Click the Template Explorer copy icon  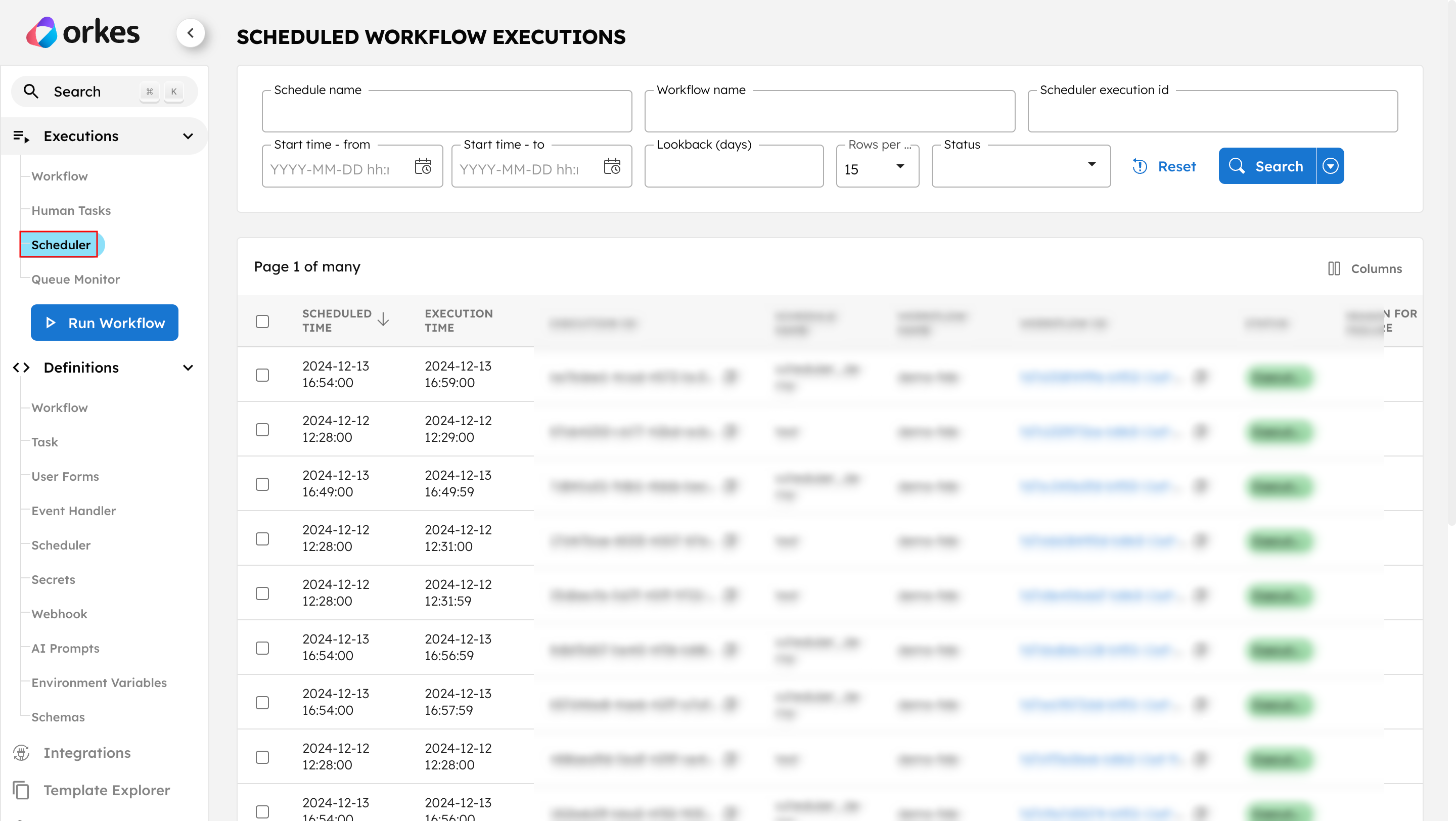21,790
